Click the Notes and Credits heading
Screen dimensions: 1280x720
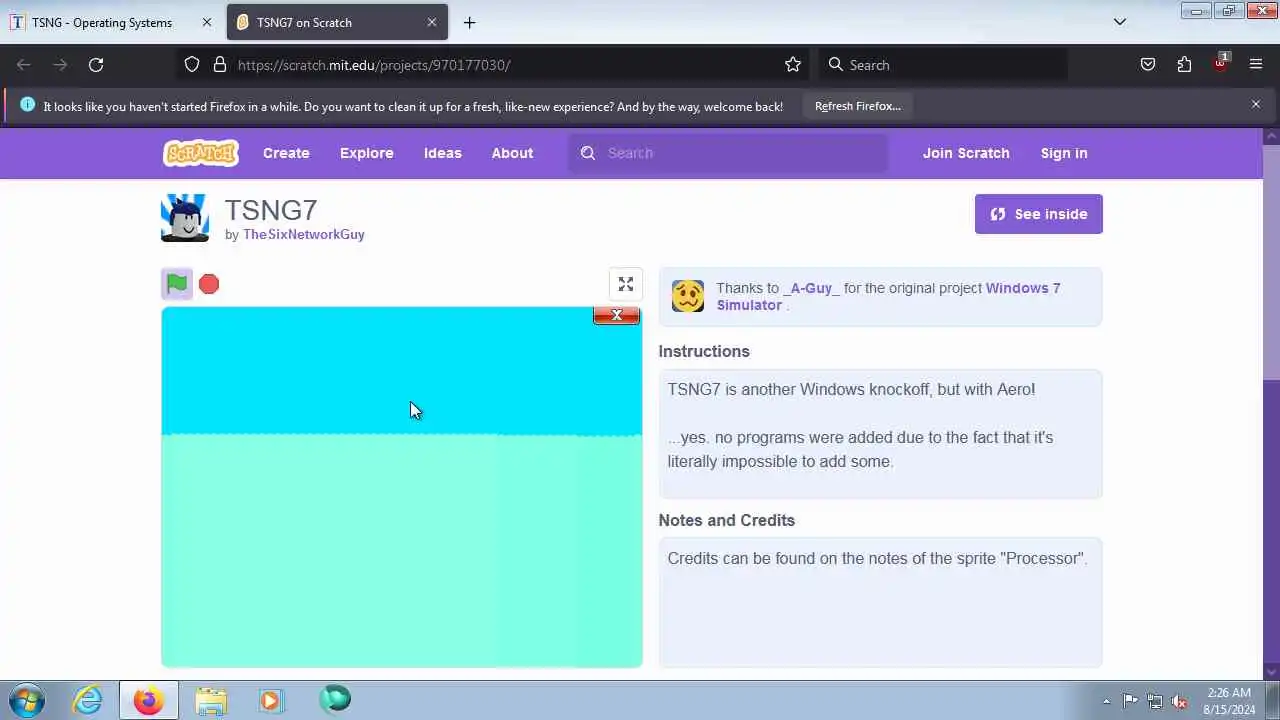point(727,520)
